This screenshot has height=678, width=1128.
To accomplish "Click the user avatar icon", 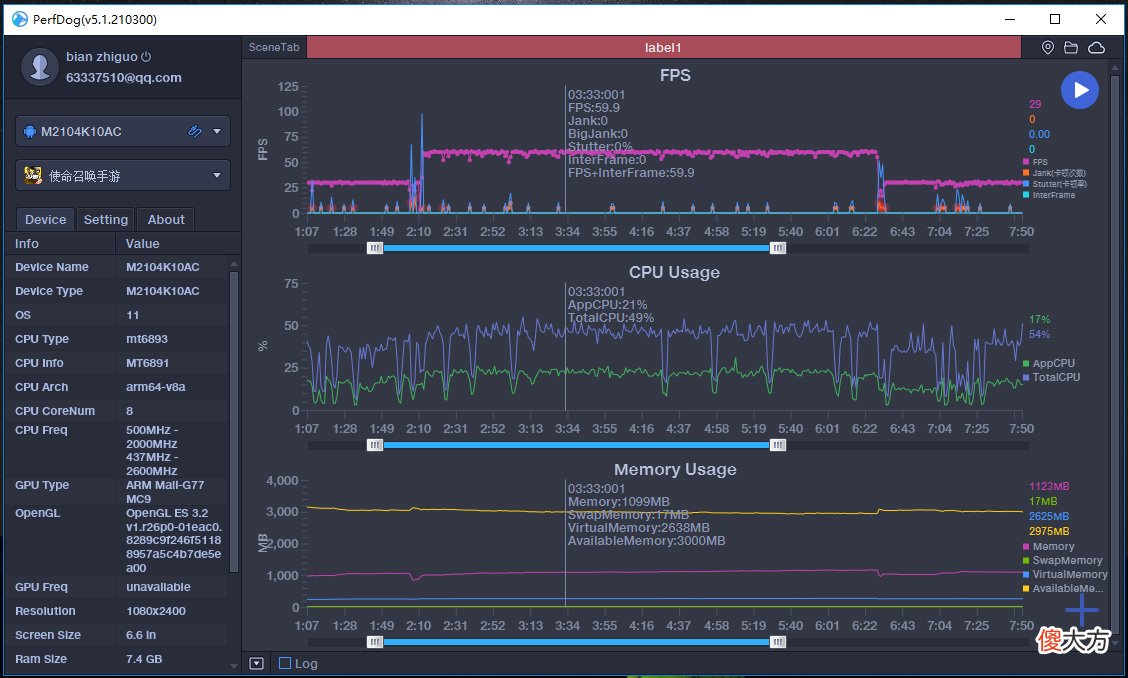I will (x=40, y=67).
